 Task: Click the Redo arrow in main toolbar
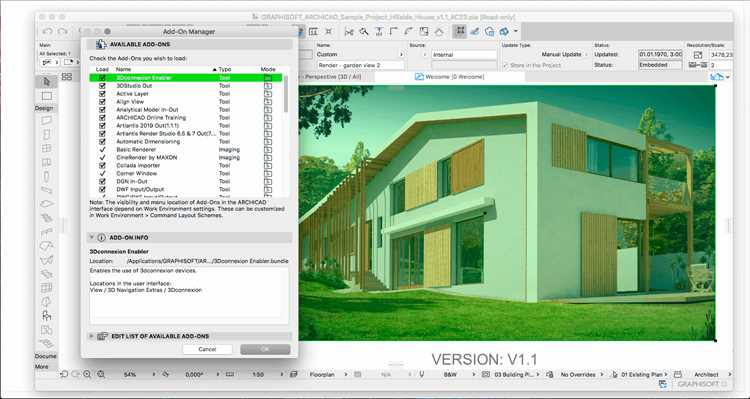point(63,32)
